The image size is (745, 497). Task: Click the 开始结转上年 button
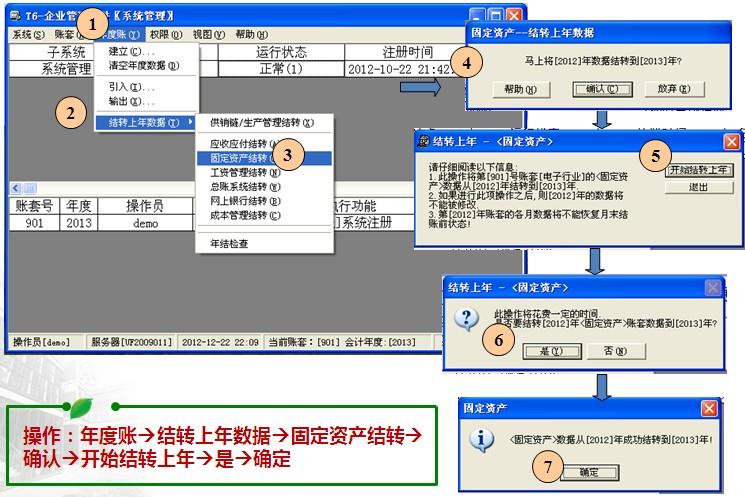[699, 169]
